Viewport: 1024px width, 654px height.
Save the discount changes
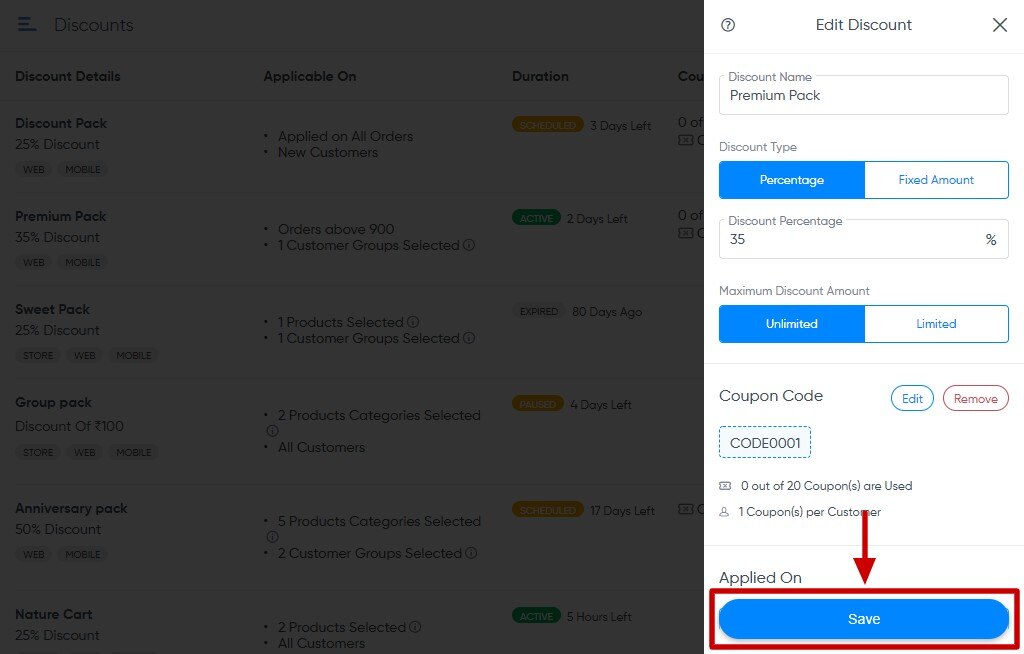(863, 619)
